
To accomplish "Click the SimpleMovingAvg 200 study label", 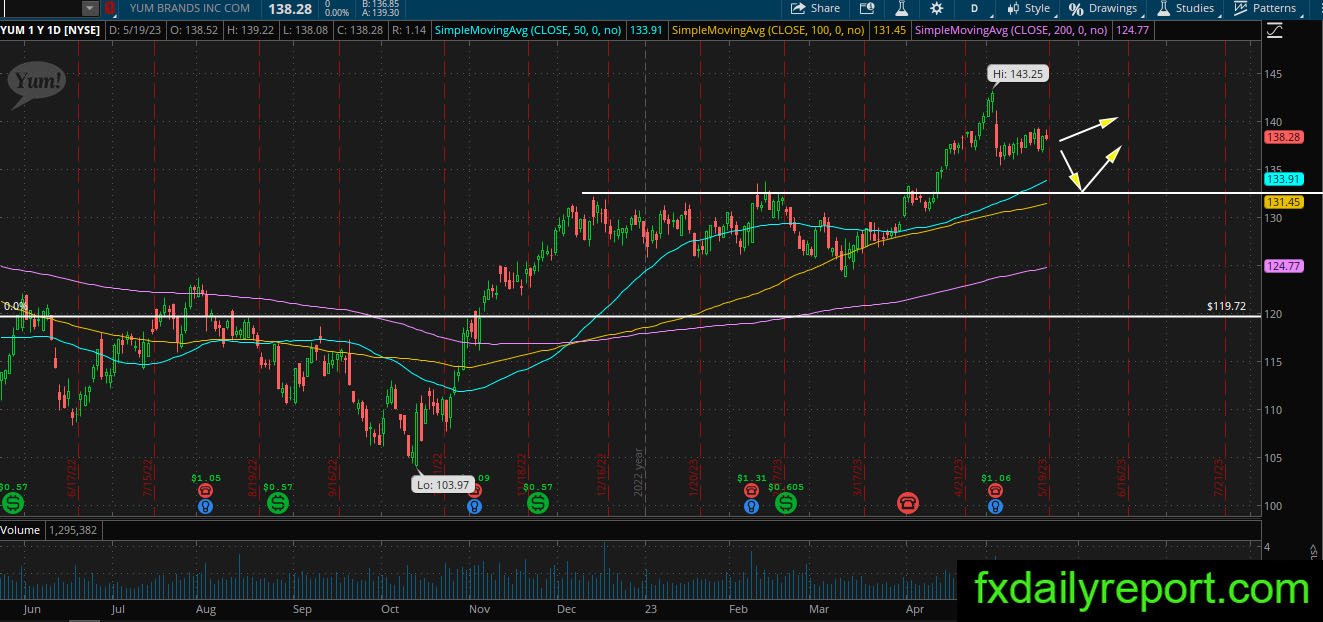I will pos(1011,30).
